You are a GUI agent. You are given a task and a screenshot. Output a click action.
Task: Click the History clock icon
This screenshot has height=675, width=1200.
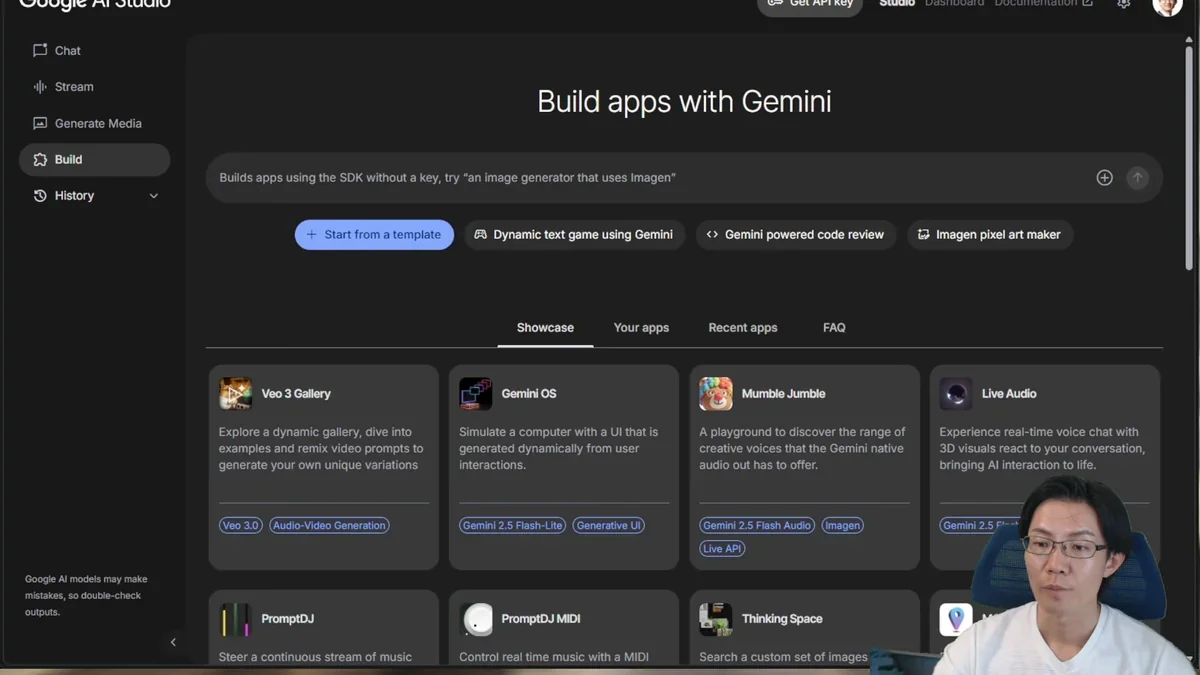click(x=40, y=196)
